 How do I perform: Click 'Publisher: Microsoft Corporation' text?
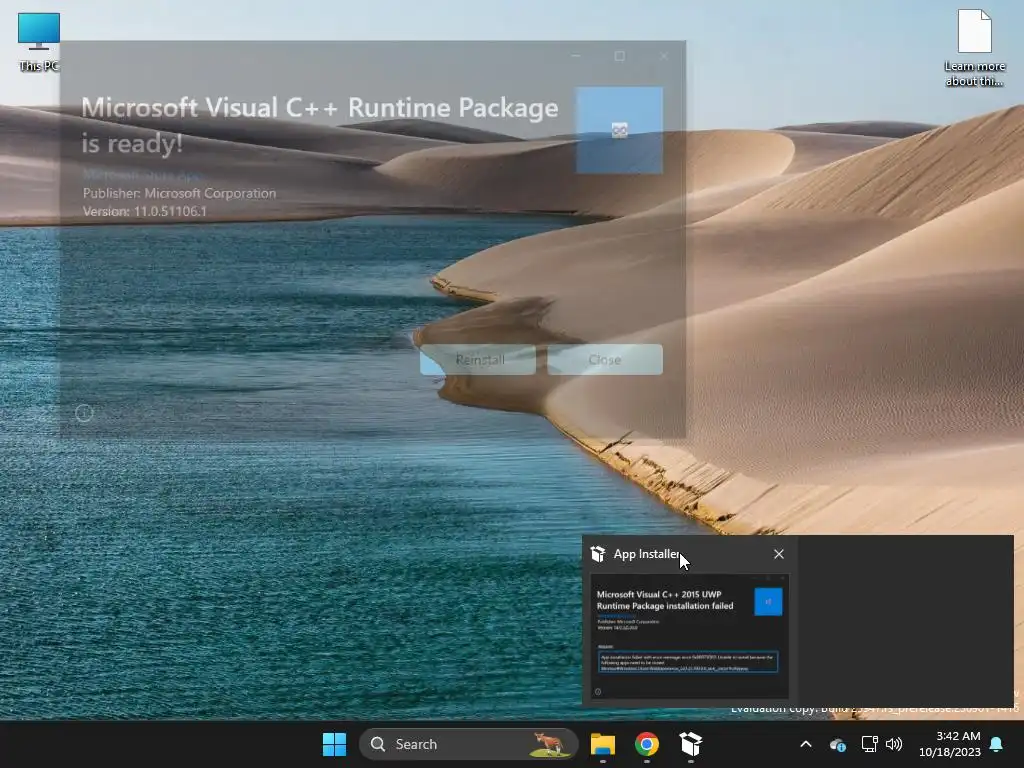179,193
